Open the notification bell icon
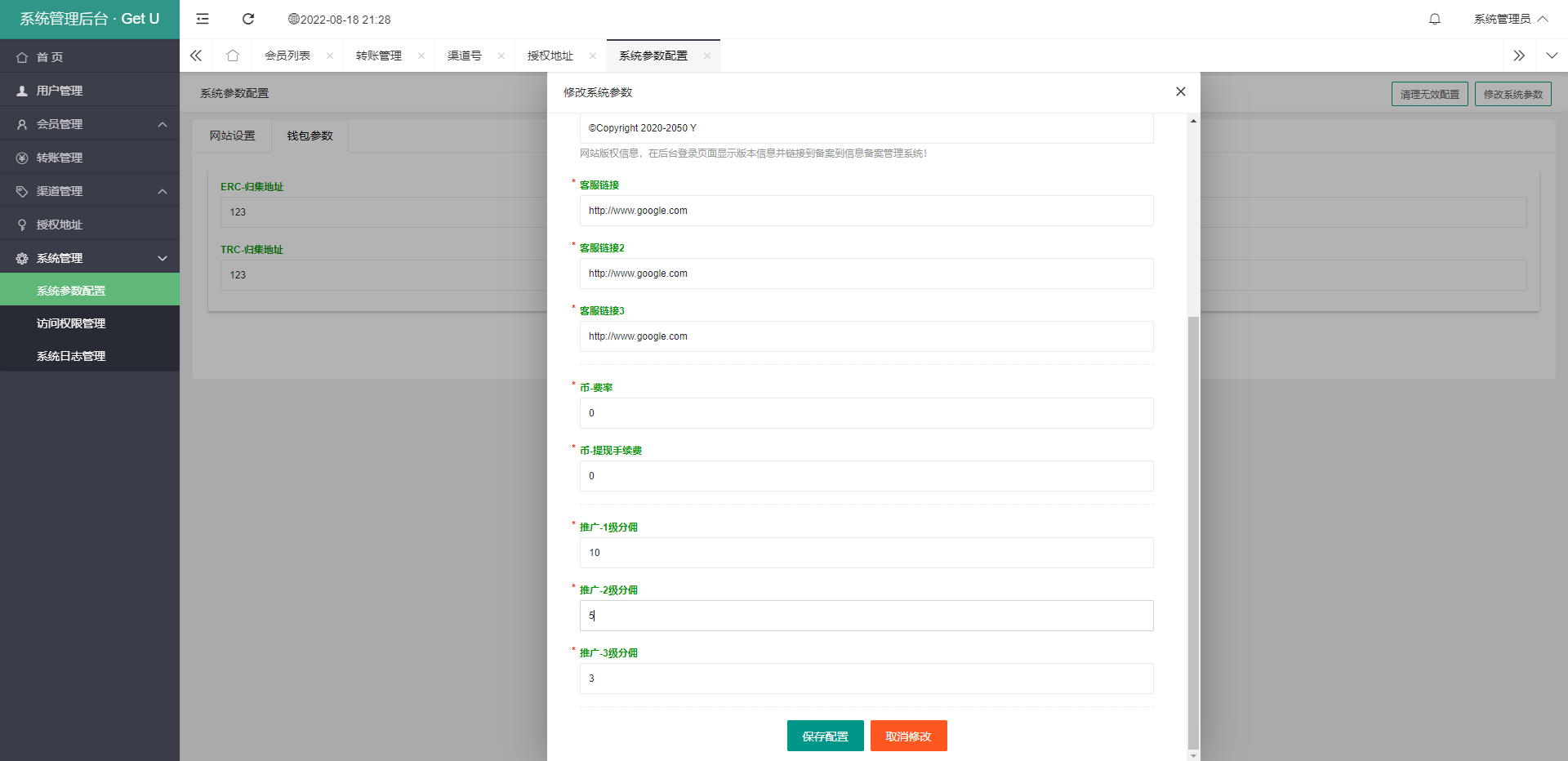Viewport: 1568px width, 761px height. (x=1435, y=19)
